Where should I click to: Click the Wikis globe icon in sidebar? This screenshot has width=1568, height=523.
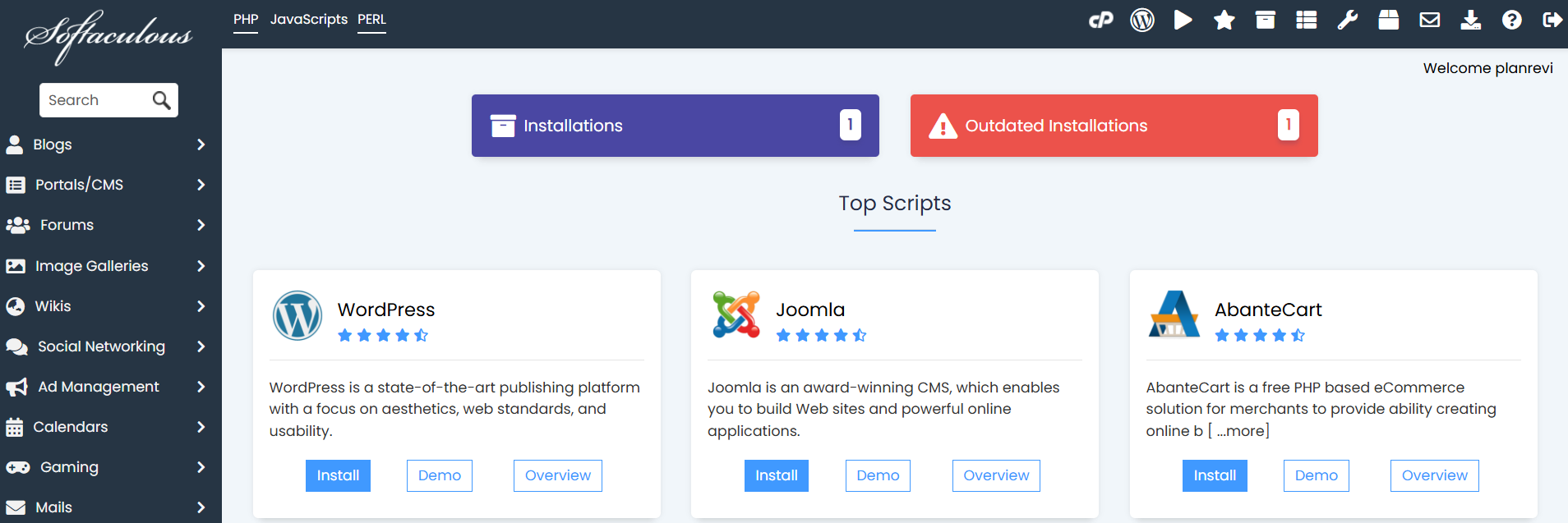[x=16, y=306]
